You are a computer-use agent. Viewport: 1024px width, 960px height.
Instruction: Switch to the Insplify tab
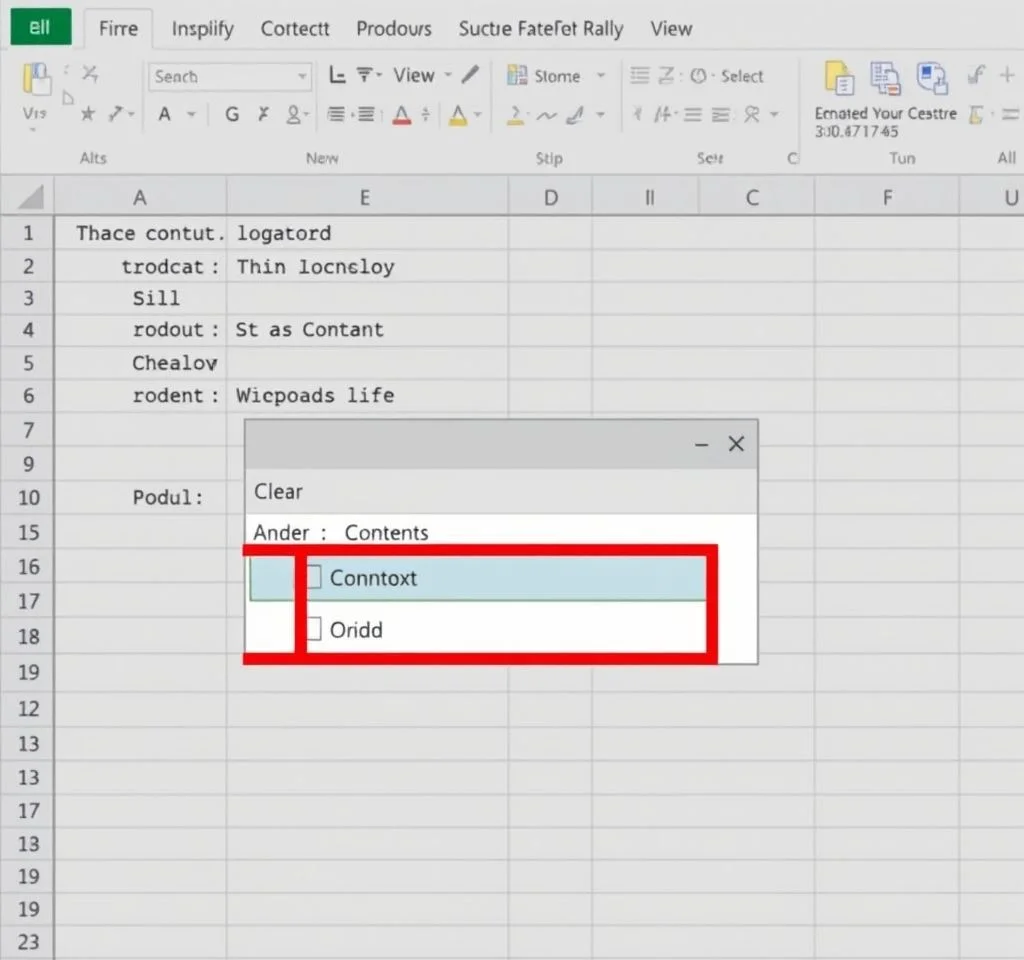[202, 29]
